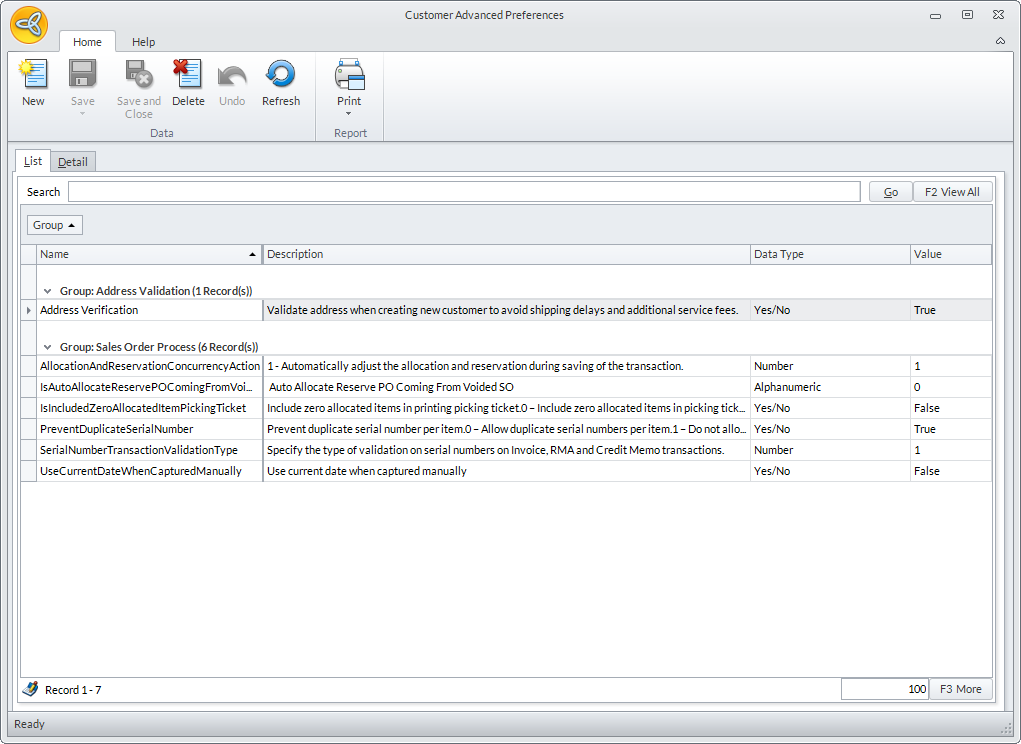Click into the Search text field
Screen dimensions: 1021x744
tap(464, 192)
